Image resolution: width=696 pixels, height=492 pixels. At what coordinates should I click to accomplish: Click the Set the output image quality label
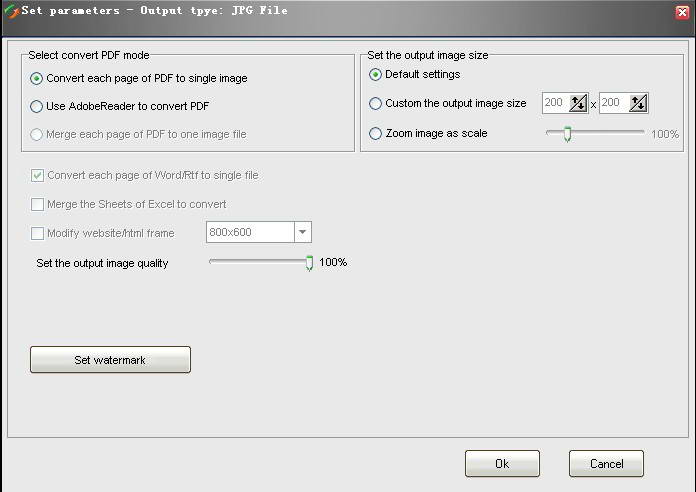(102, 263)
